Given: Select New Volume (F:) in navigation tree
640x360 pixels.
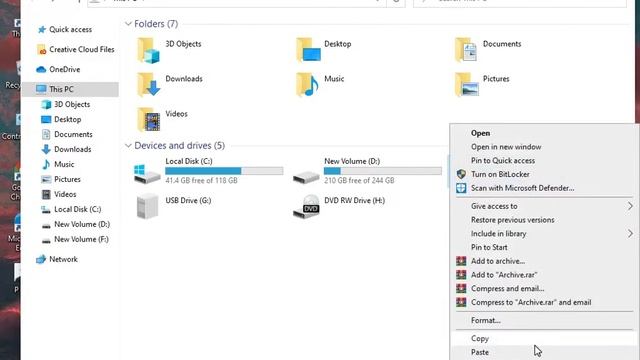Looking at the screenshot, I should pyautogui.click(x=81, y=239).
